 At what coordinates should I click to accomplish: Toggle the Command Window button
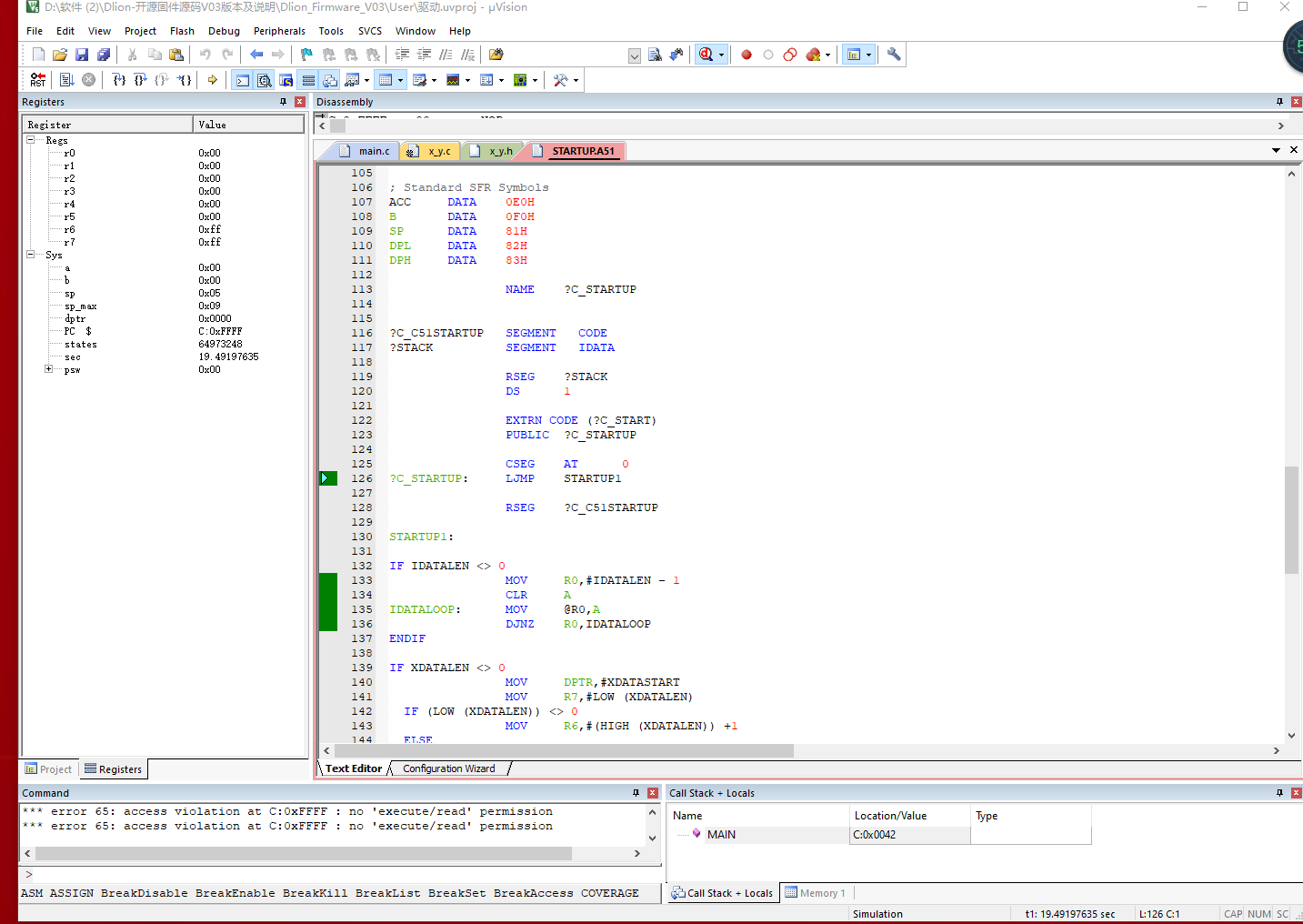click(x=243, y=80)
